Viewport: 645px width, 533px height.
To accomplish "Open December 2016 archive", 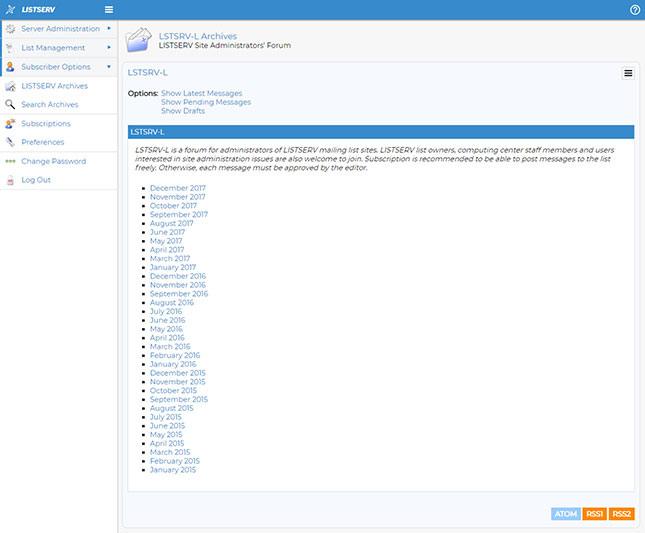I will (x=178, y=276).
